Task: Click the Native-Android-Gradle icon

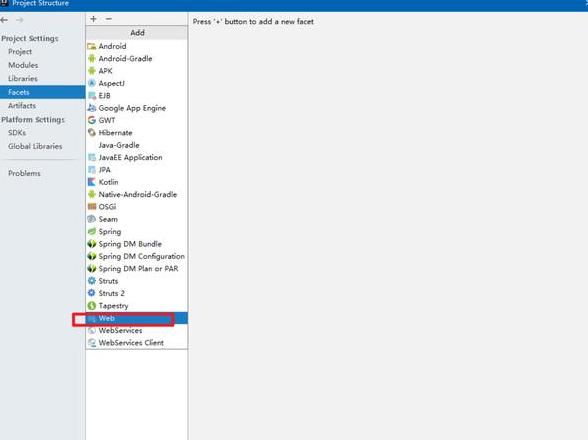Action: (x=92, y=194)
